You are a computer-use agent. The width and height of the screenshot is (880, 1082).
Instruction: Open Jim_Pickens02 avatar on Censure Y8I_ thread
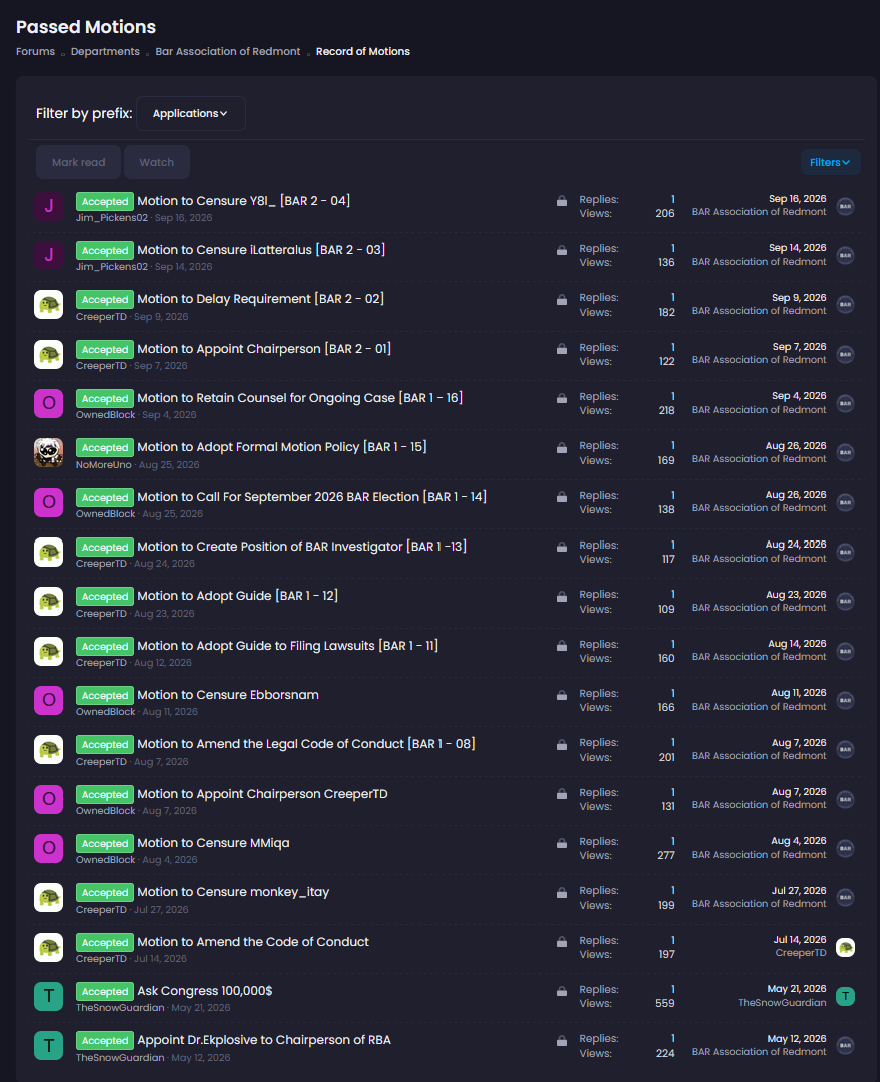tap(48, 206)
